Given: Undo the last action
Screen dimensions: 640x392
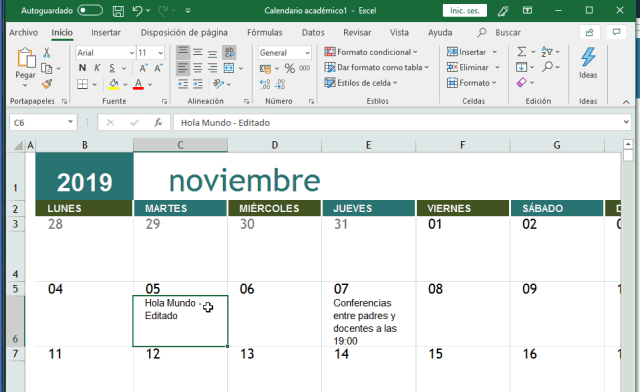Looking at the screenshot, I should 138,11.
